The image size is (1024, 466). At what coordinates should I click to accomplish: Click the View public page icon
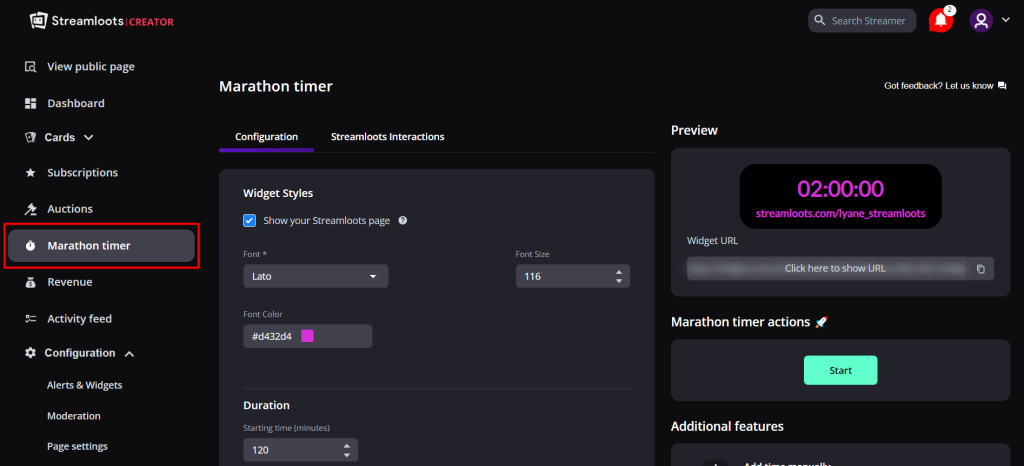point(30,67)
